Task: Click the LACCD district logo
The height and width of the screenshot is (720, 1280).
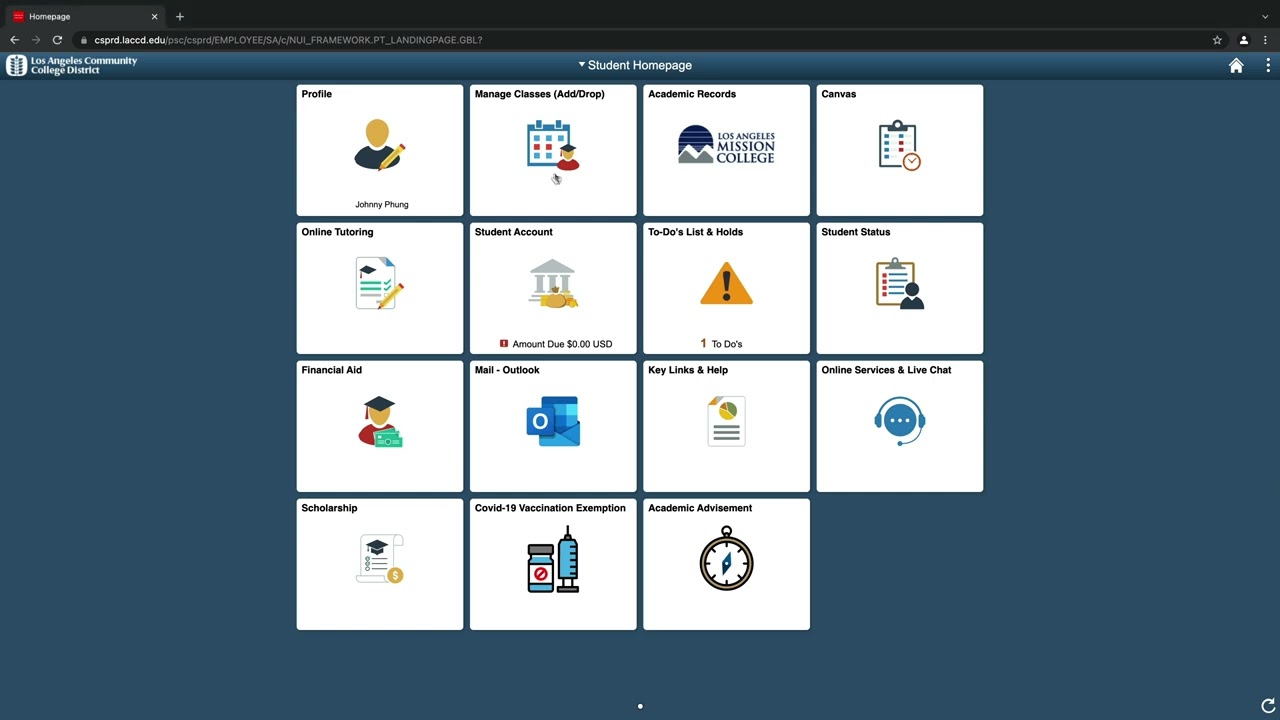Action: [x=72, y=65]
